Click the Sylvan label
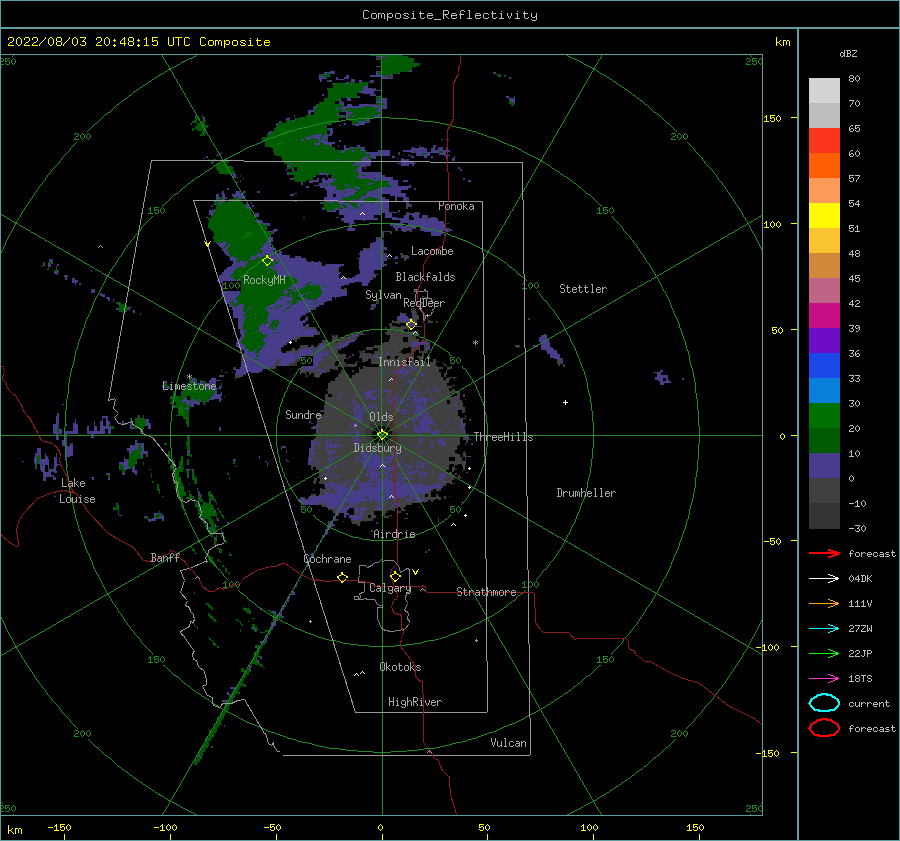The width and height of the screenshot is (900, 841). point(383,295)
